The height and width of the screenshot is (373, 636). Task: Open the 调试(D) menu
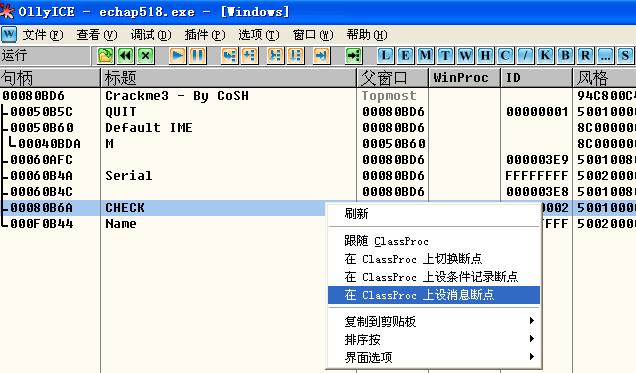click(x=151, y=35)
